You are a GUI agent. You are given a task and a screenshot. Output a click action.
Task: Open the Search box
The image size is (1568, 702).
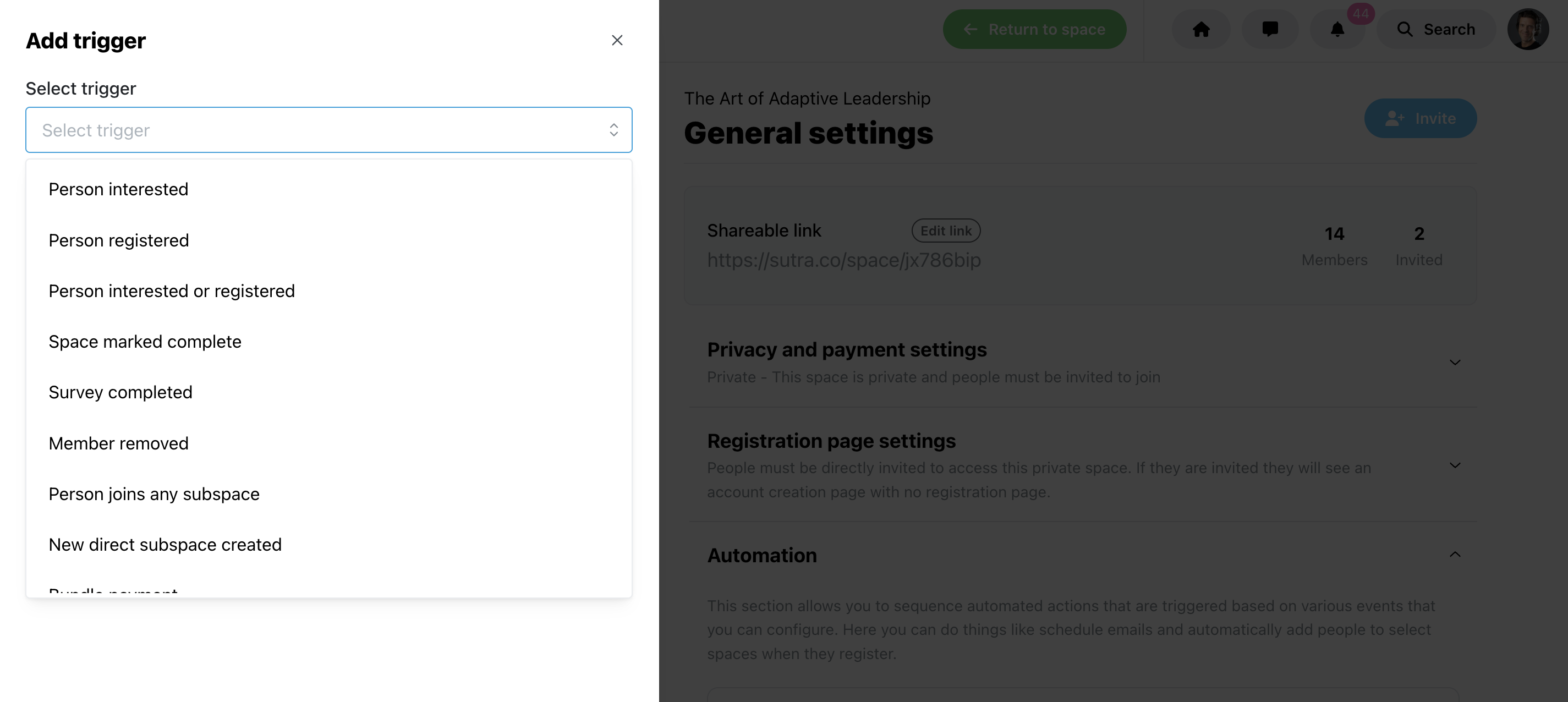pyautogui.click(x=1435, y=29)
